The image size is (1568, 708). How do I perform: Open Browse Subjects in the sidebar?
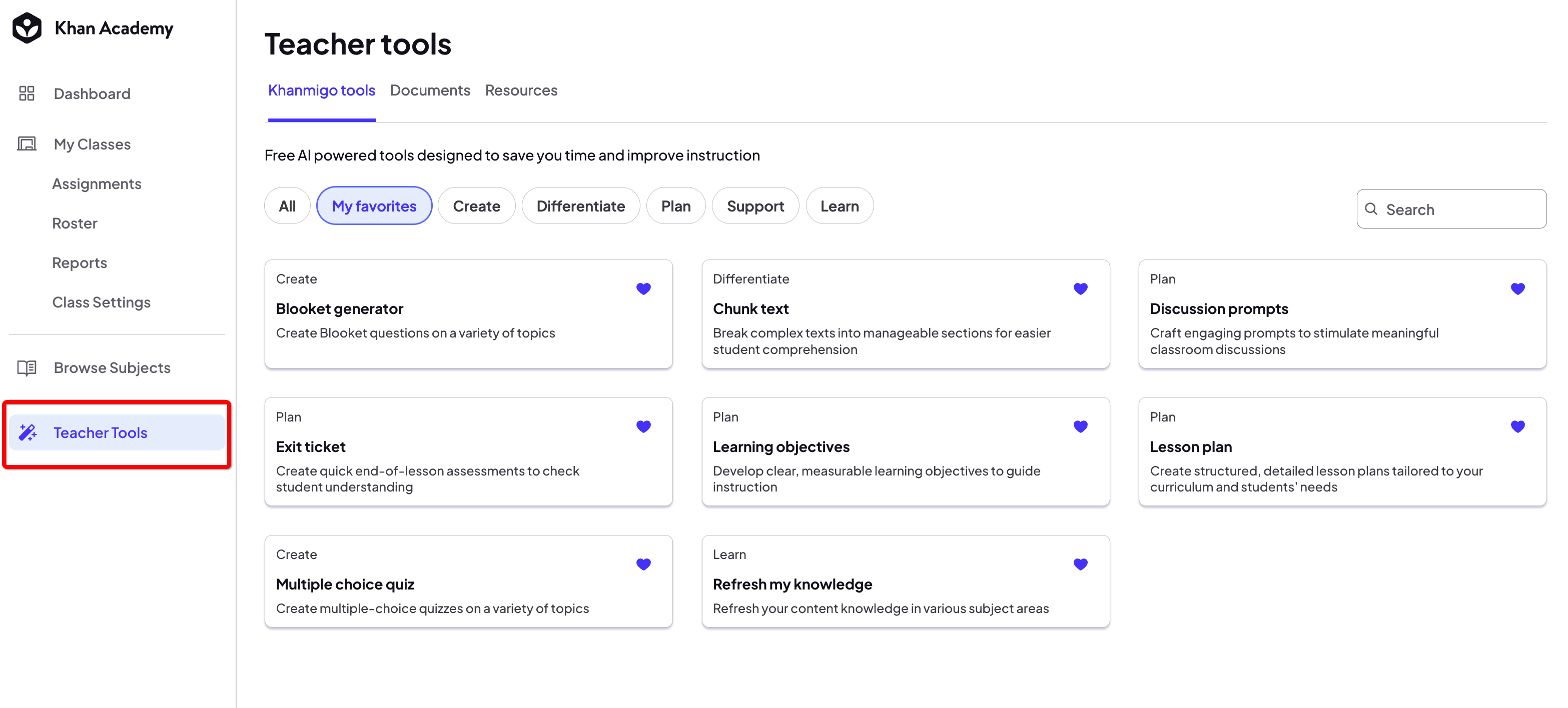pyautogui.click(x=112, y=367)
